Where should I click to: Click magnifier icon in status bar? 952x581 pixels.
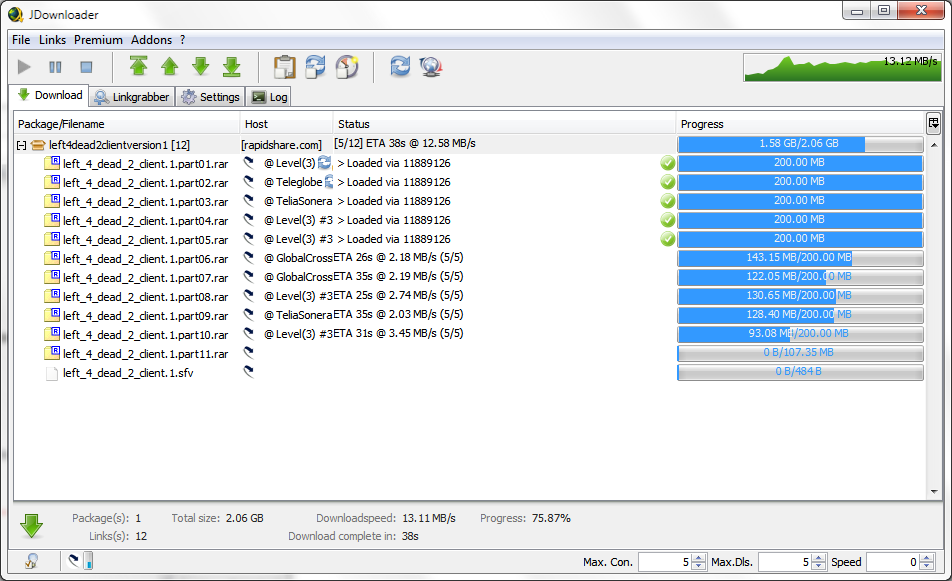32,561
